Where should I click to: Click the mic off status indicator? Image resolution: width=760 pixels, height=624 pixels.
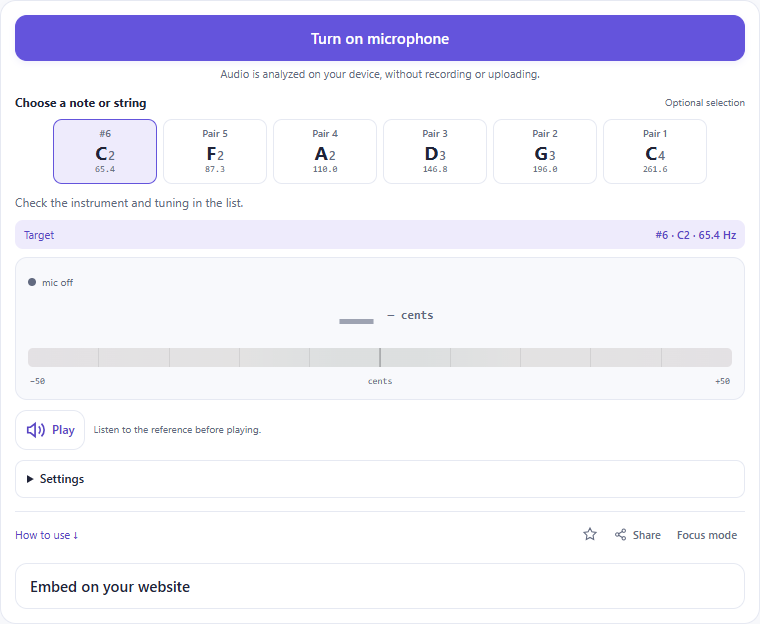(51, 283)
